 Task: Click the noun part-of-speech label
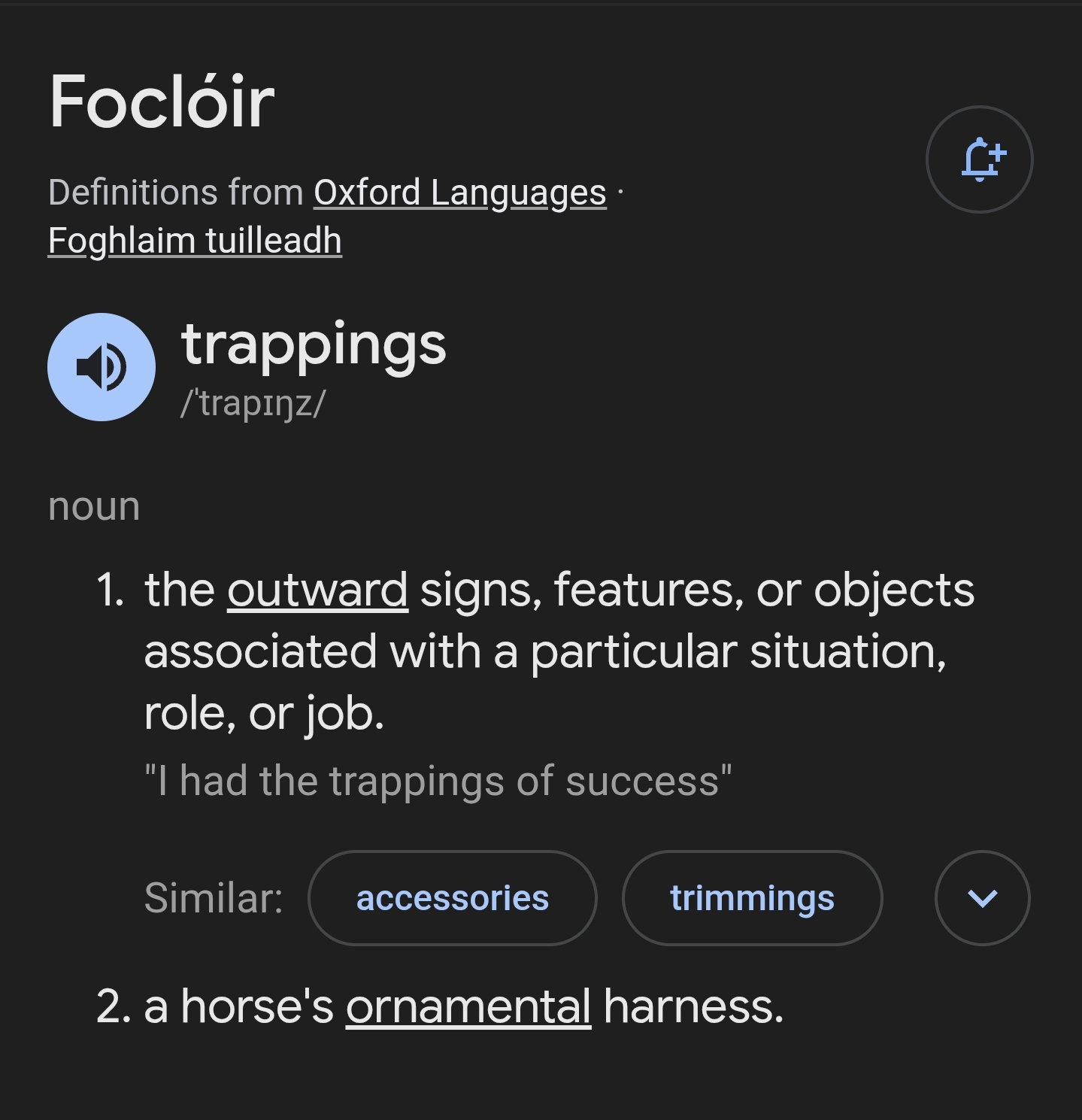(x=94, y=506)
